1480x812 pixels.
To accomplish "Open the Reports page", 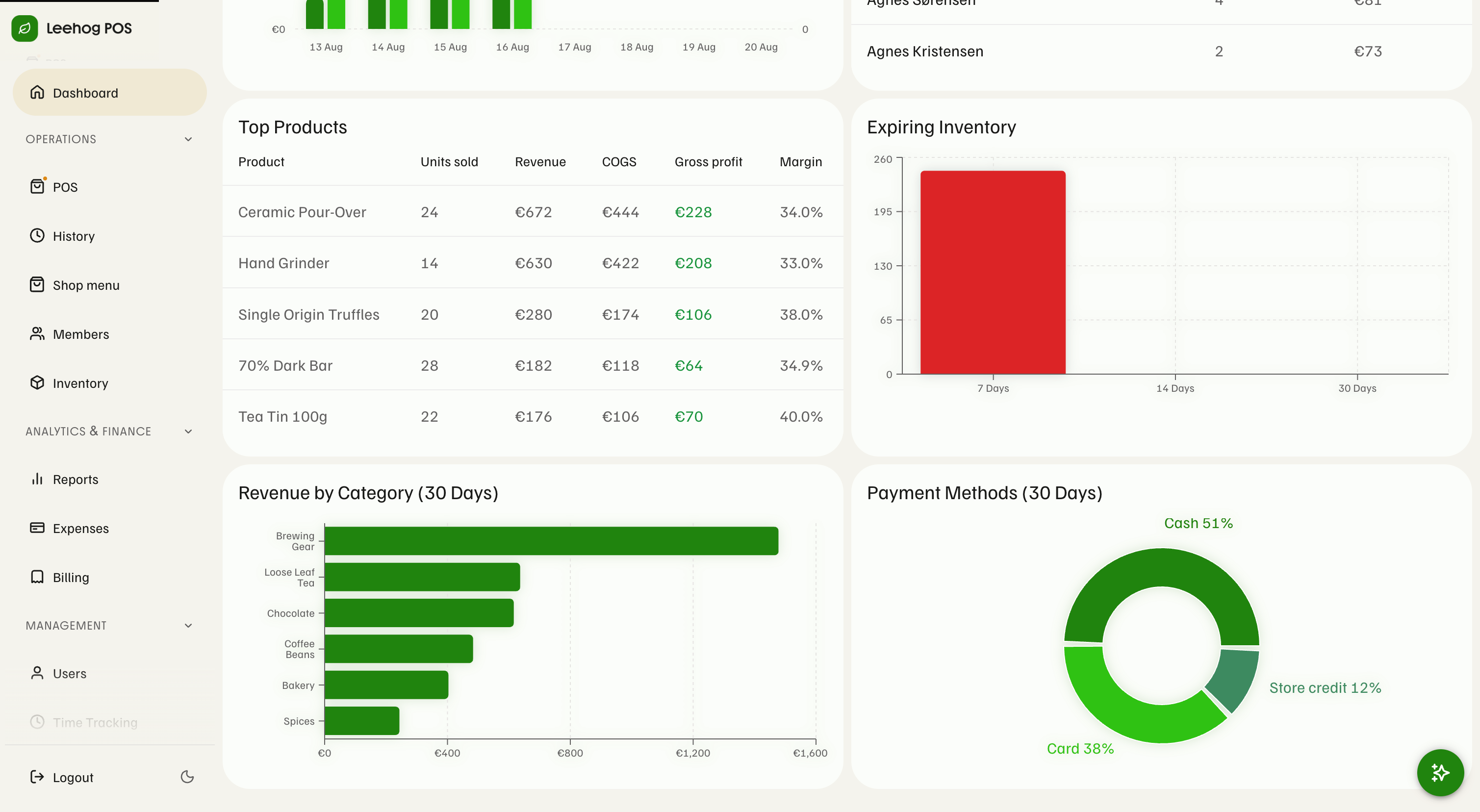I will [x=109, y=479].
